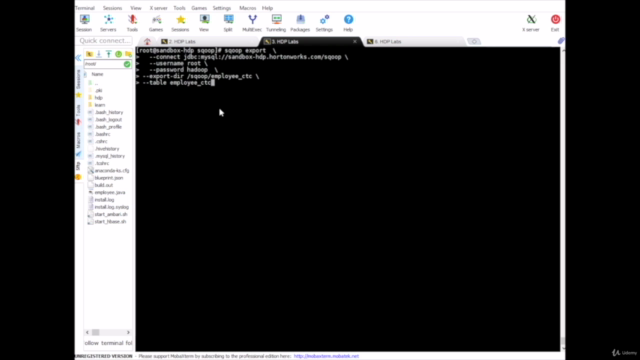Select the start_hbase.sh file
640x360 pixels.
pyautogui.click(x=110, y=222)
